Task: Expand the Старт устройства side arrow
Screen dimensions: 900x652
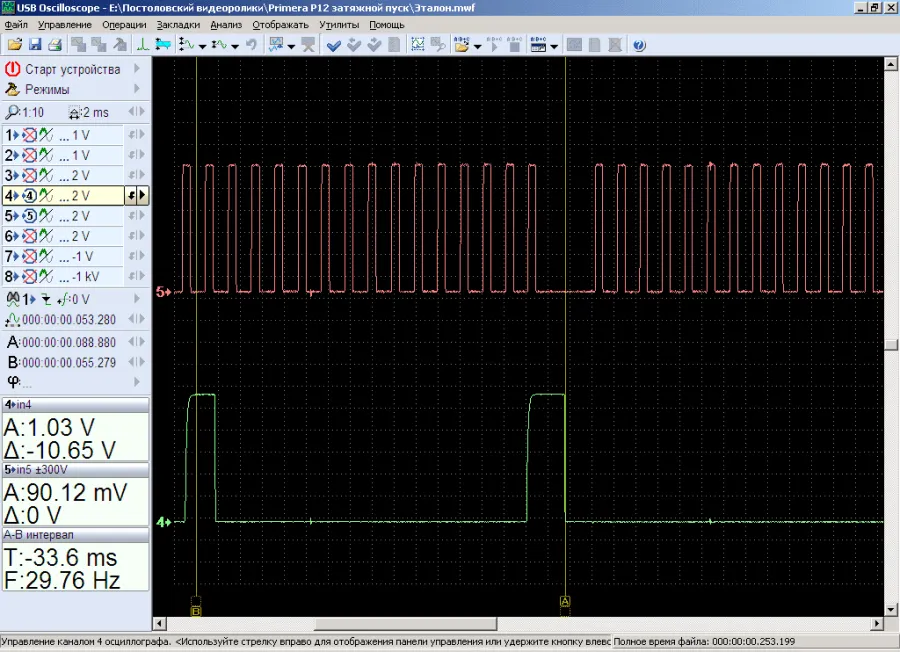Action: click(x=137, y=68)
